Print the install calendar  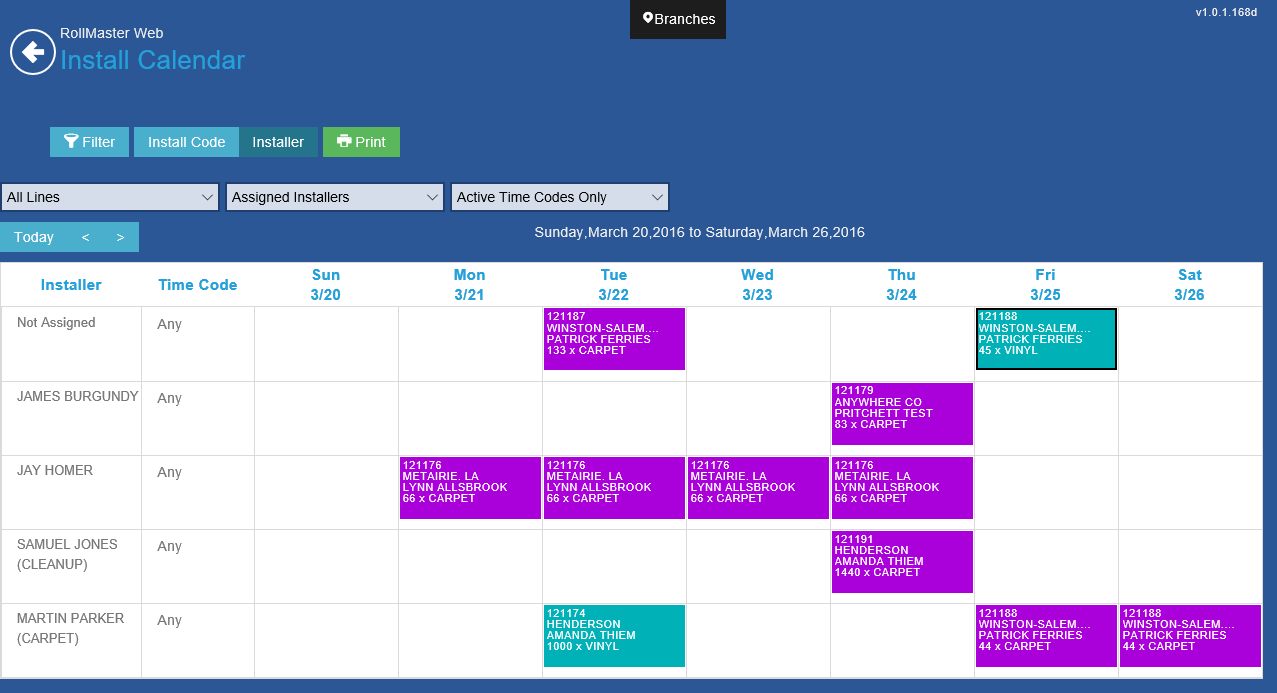[361, 142]
